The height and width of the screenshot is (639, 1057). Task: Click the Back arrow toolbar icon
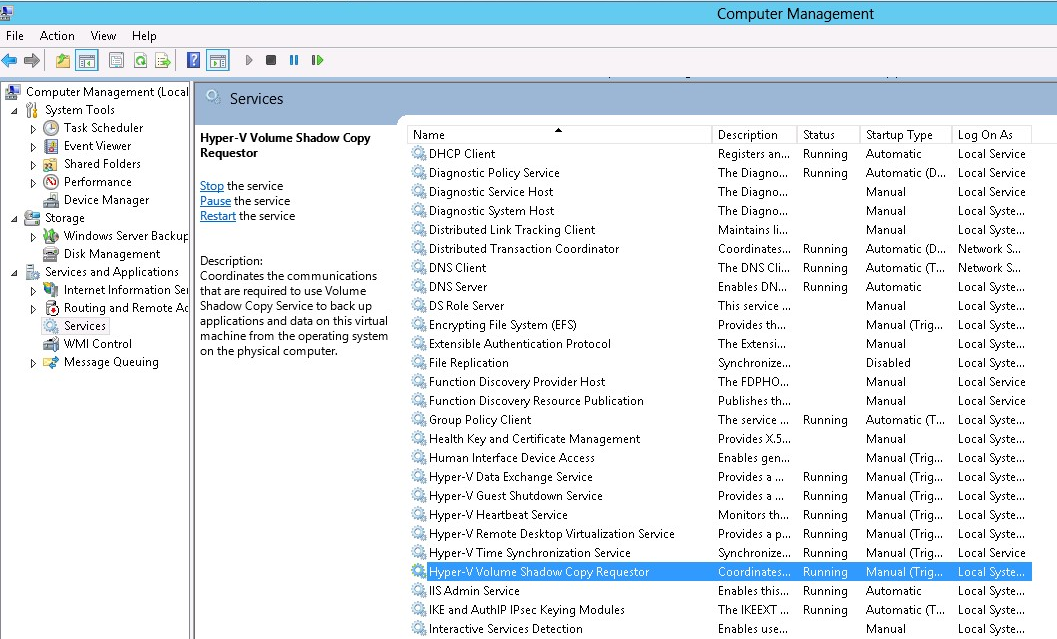[10, 61]
